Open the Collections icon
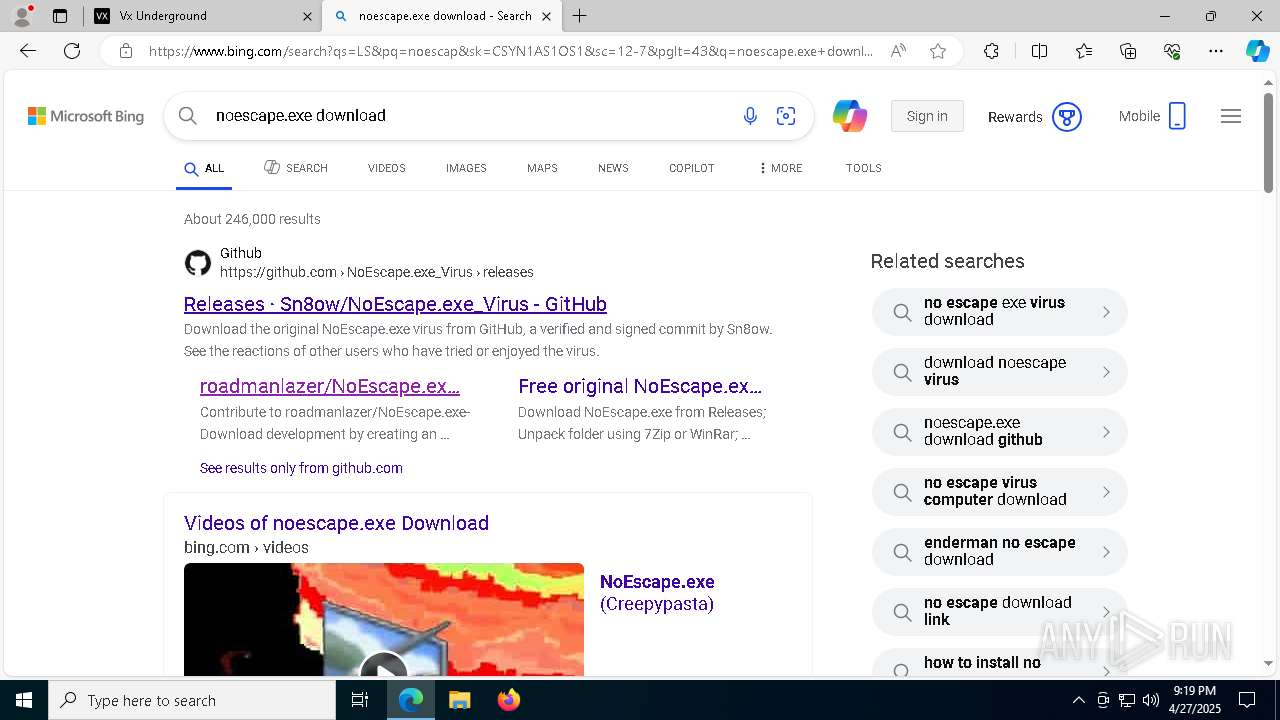 [1128, 51]
